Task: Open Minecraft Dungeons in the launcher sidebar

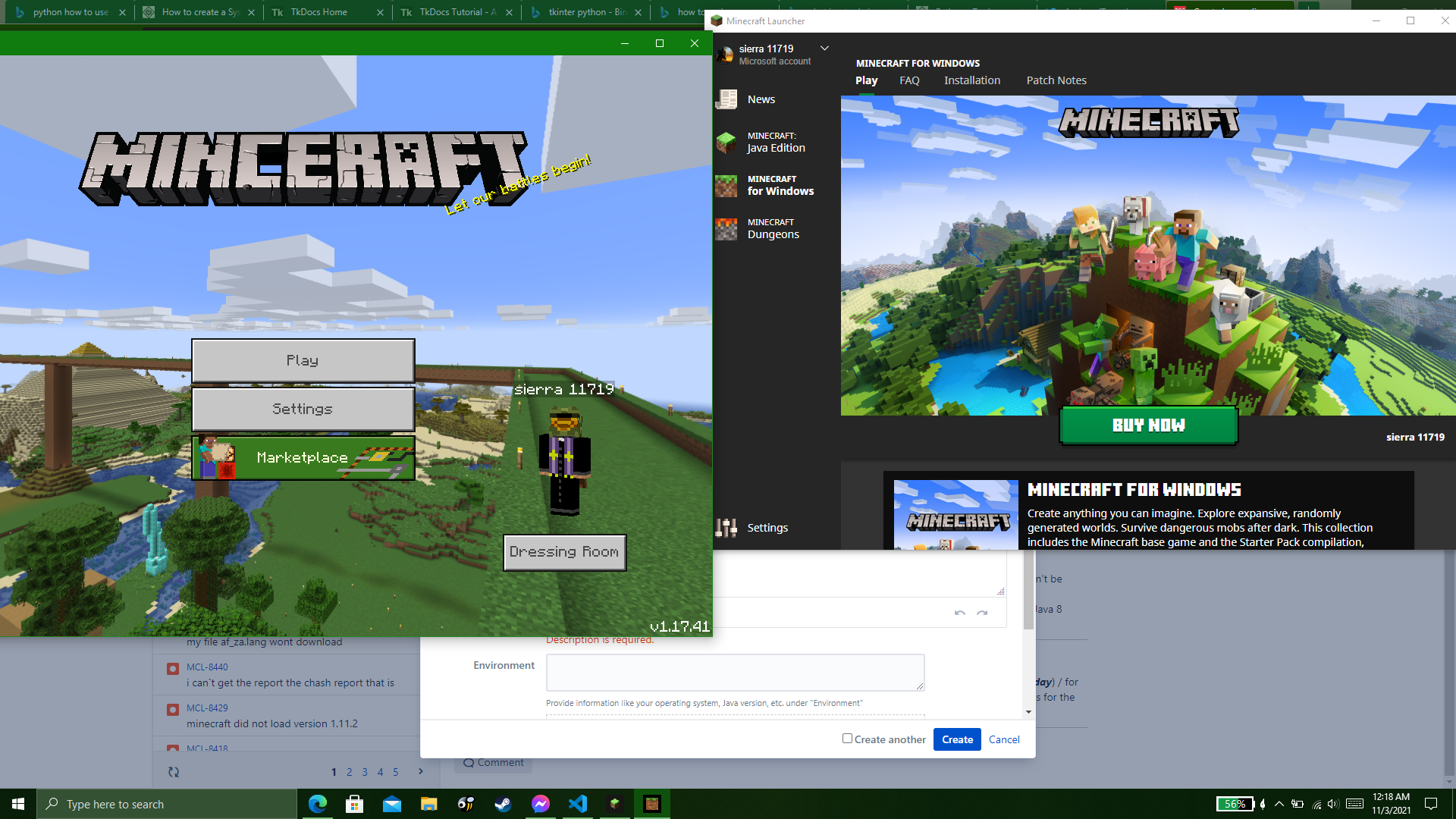Action: point(773,228)
